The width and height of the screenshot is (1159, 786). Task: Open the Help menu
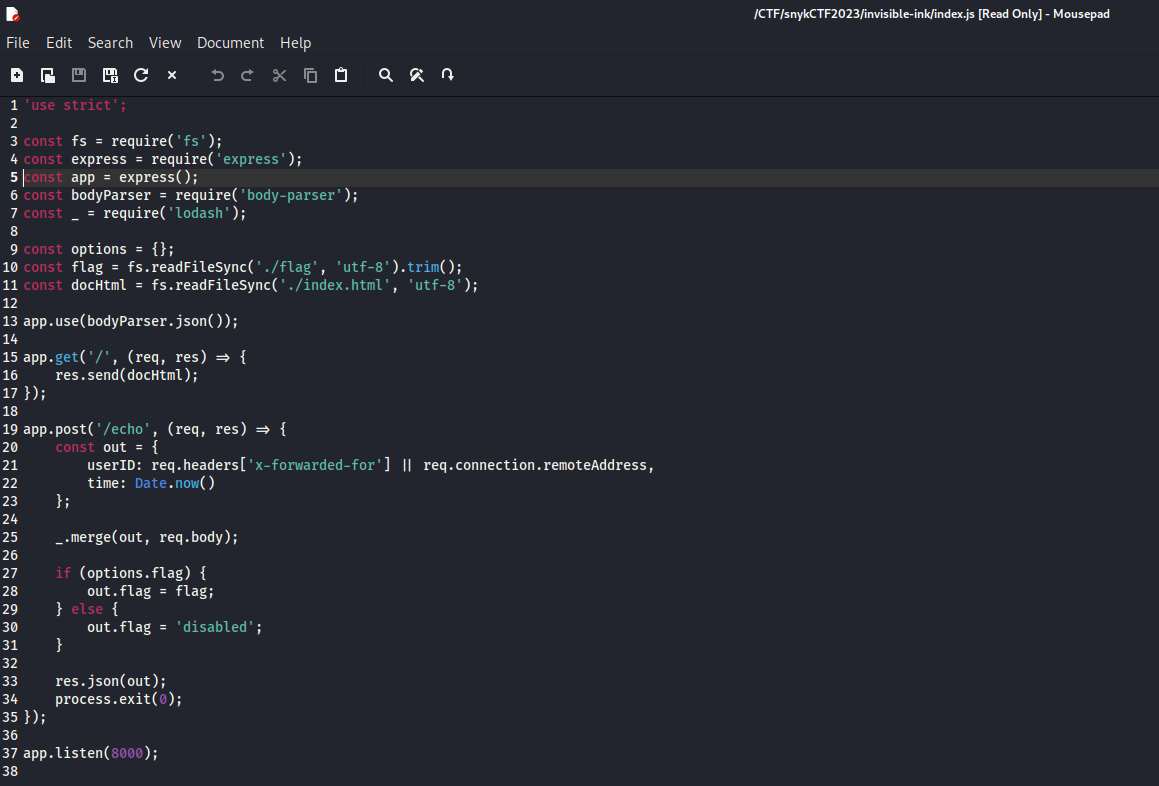[x=295, y=43]
